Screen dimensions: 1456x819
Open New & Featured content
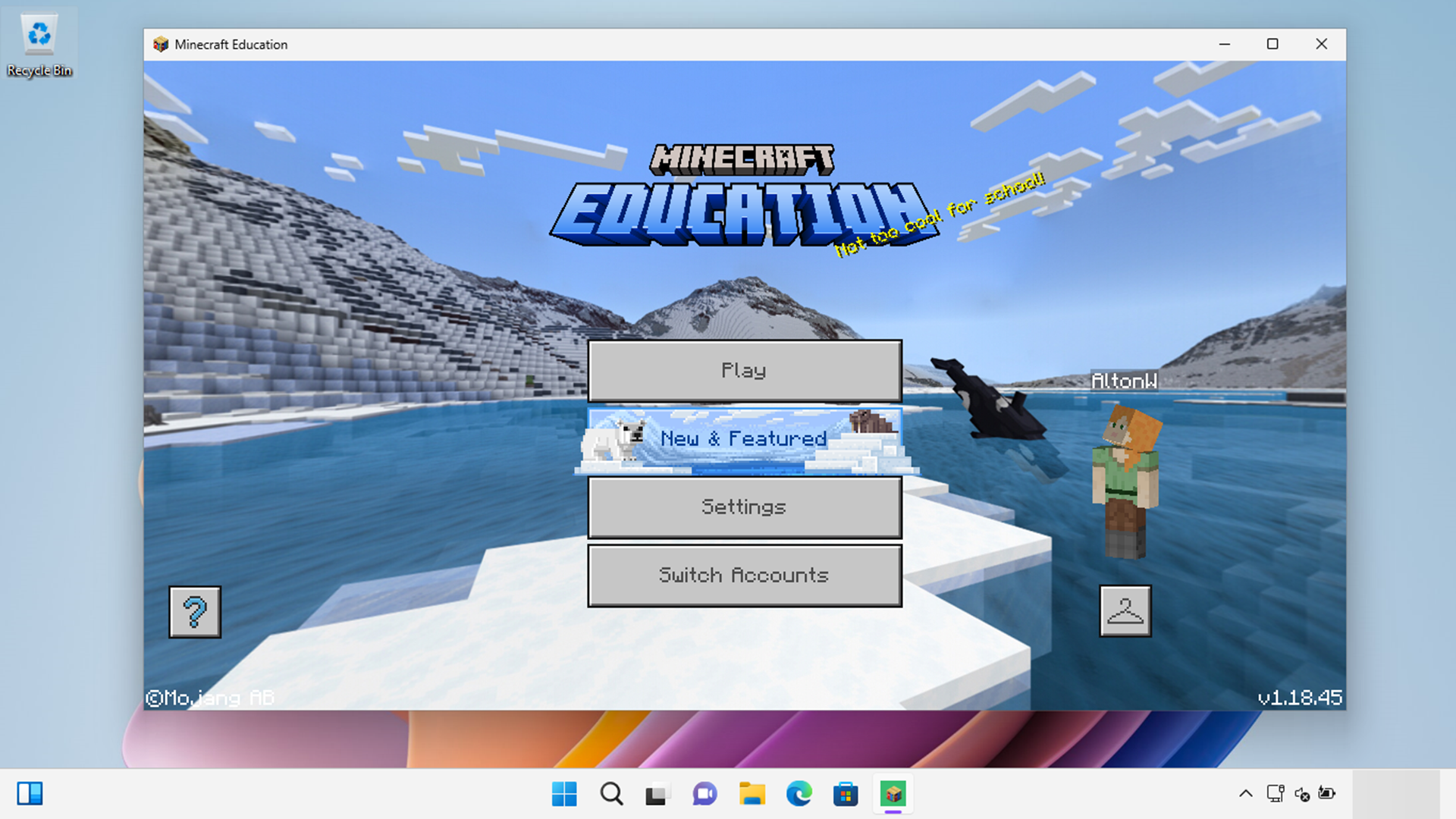coord(743,438)
